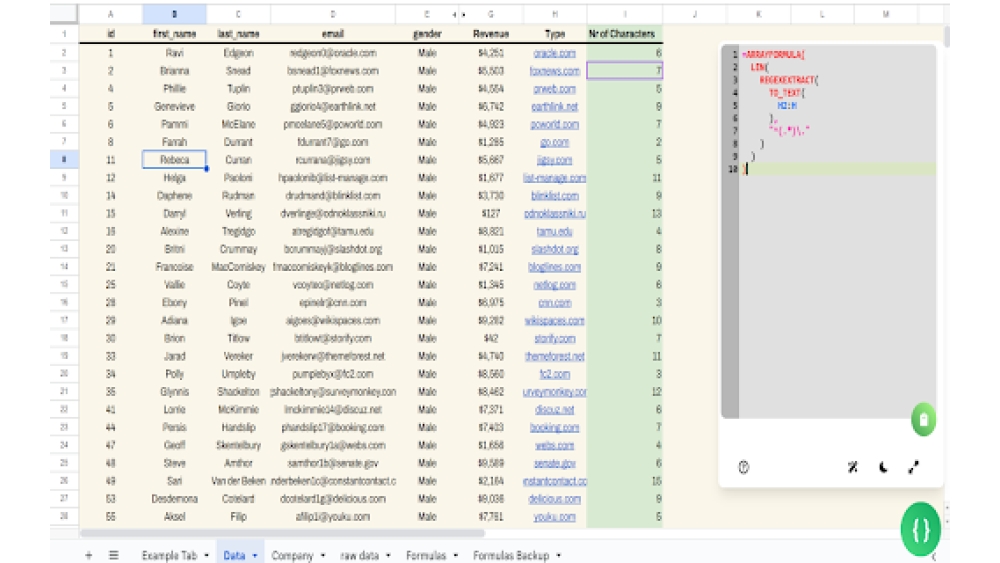Switch to the Formulas sheet tab
Screen dimensions: 1000x563
click(x=426, y=555)
